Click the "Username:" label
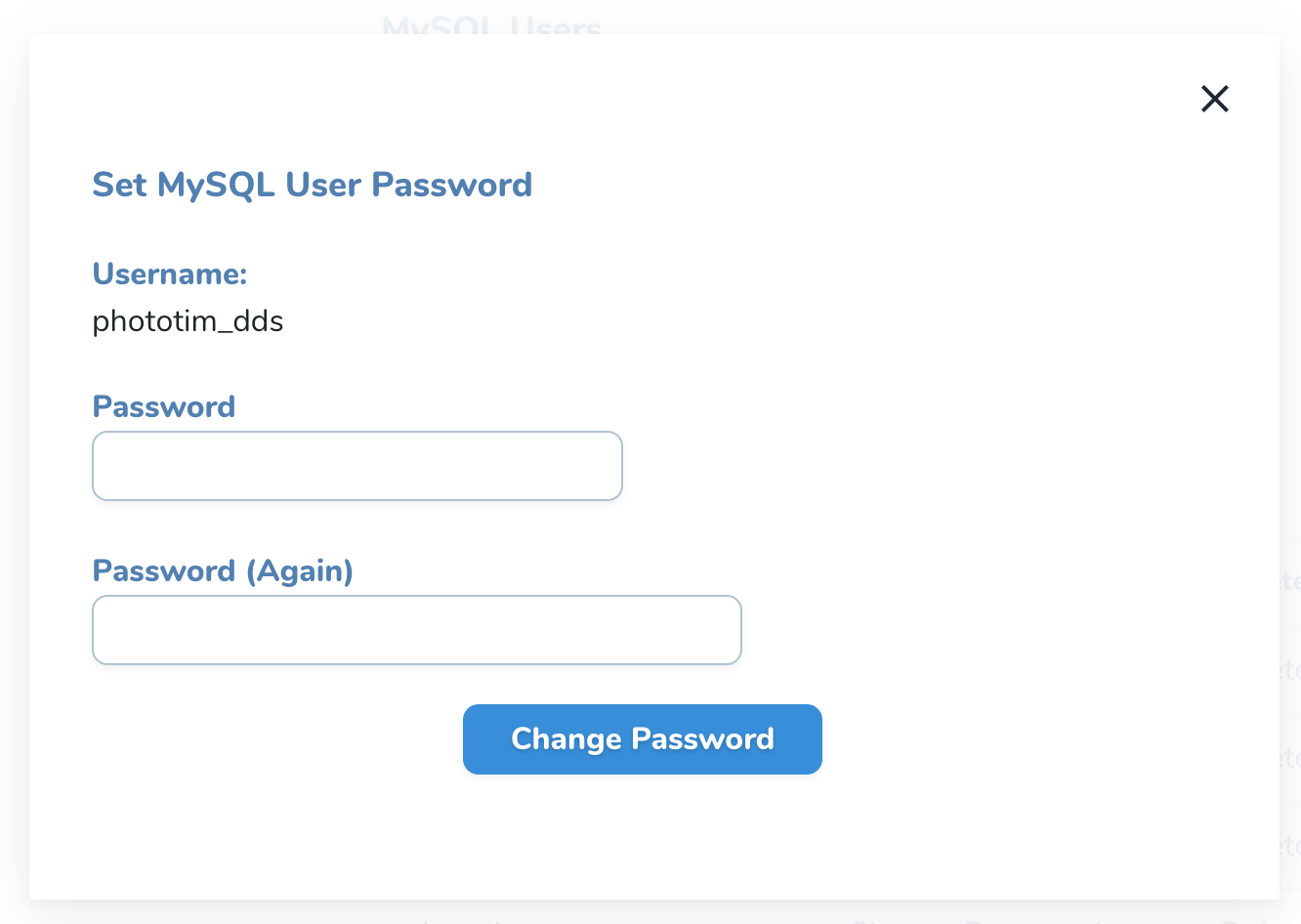The image size is (1301, 924). [x=170, y=274]
